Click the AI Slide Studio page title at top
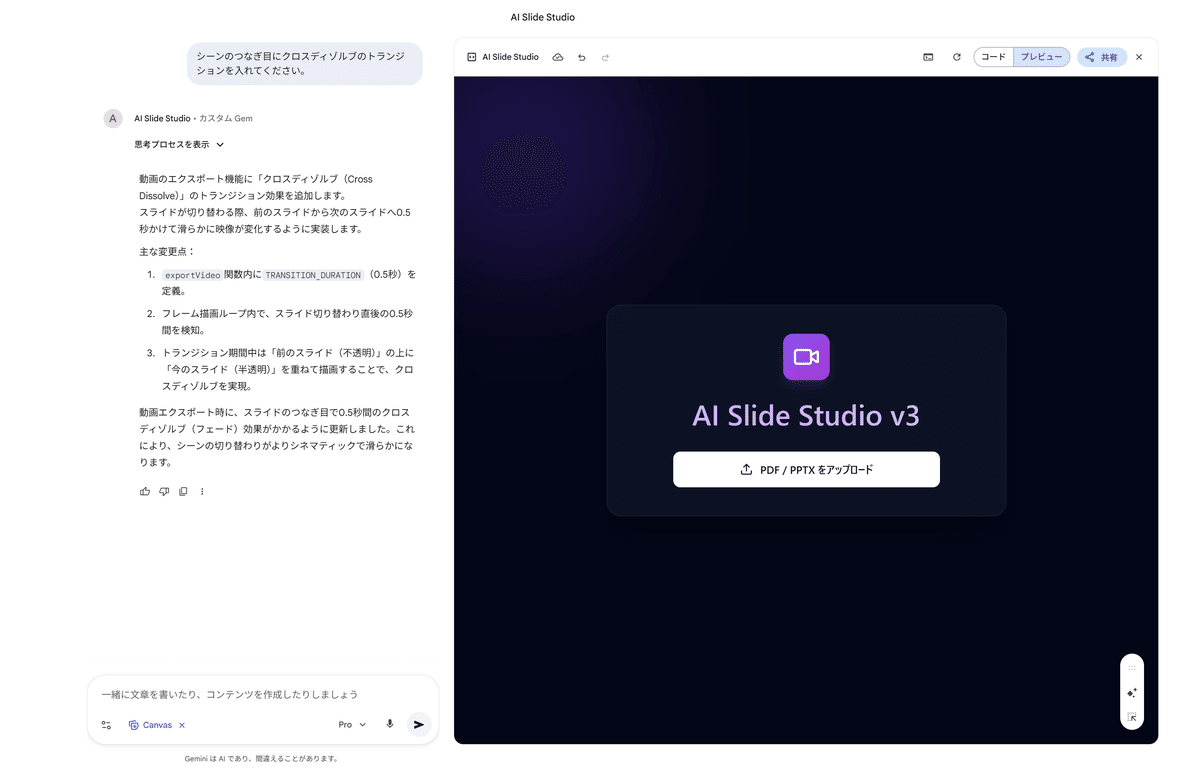 coord(543,17)
